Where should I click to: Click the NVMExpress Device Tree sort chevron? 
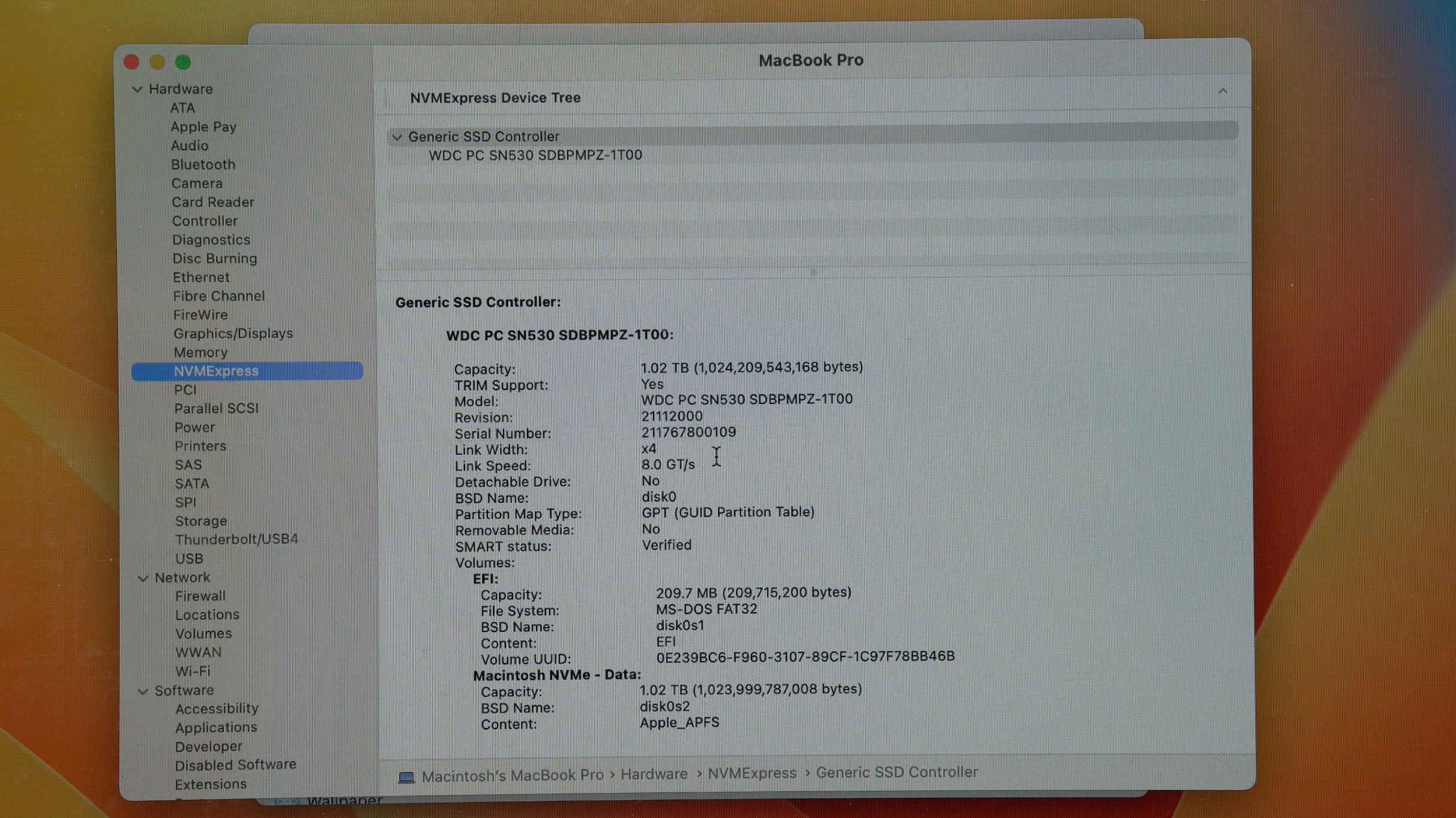1223,91
